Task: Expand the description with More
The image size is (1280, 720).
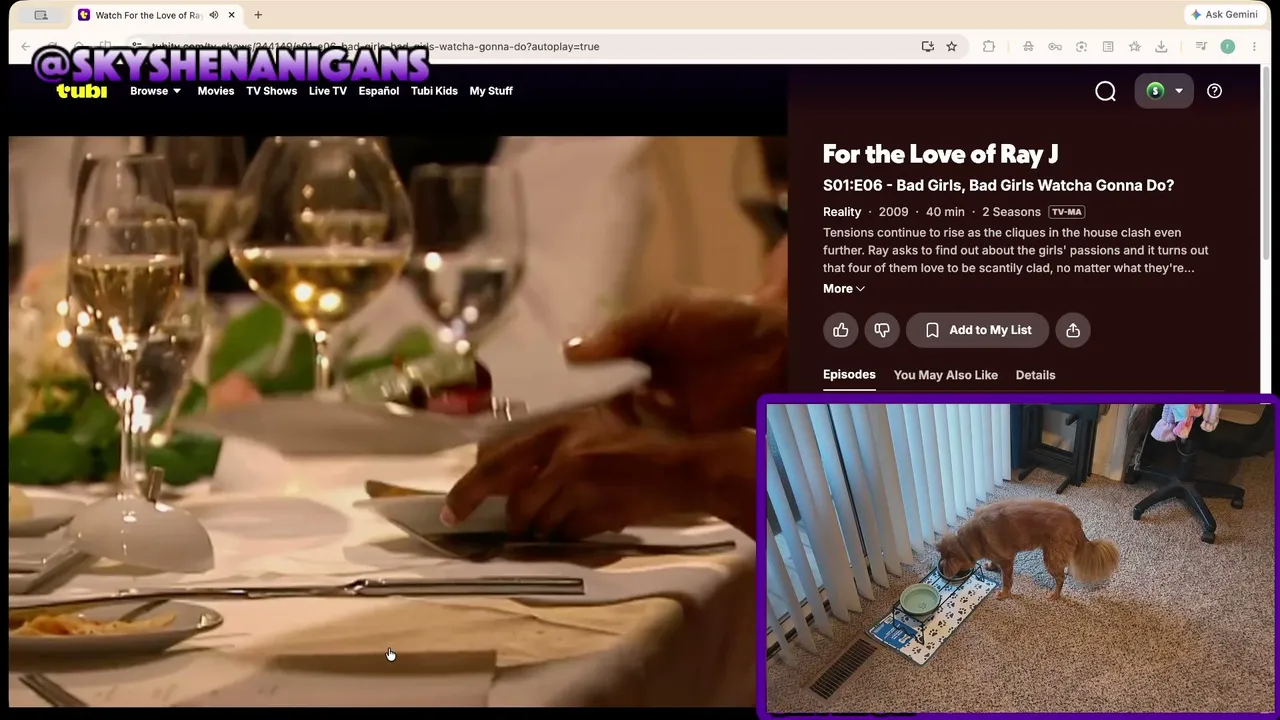Action: click(x=844, y=289)
